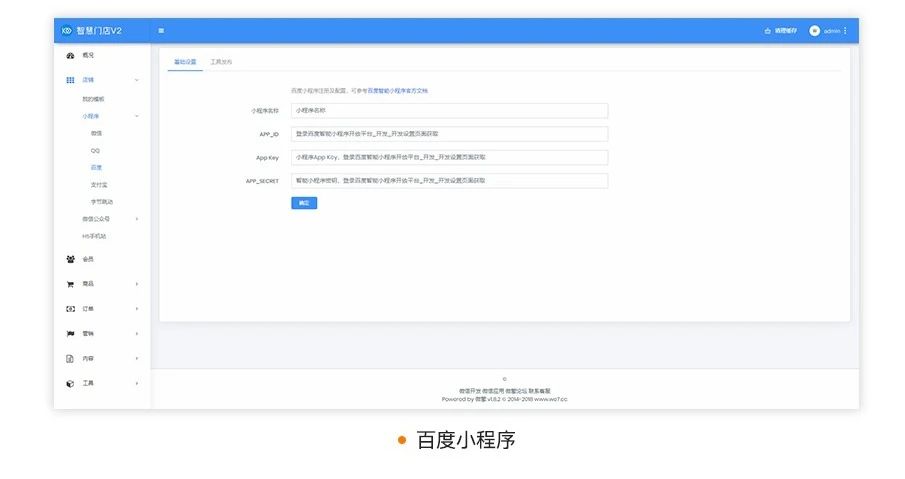Click the 智慧门店V2 title text
The width and height of the screenshot is (905, 479).
[x=99, y=31]
